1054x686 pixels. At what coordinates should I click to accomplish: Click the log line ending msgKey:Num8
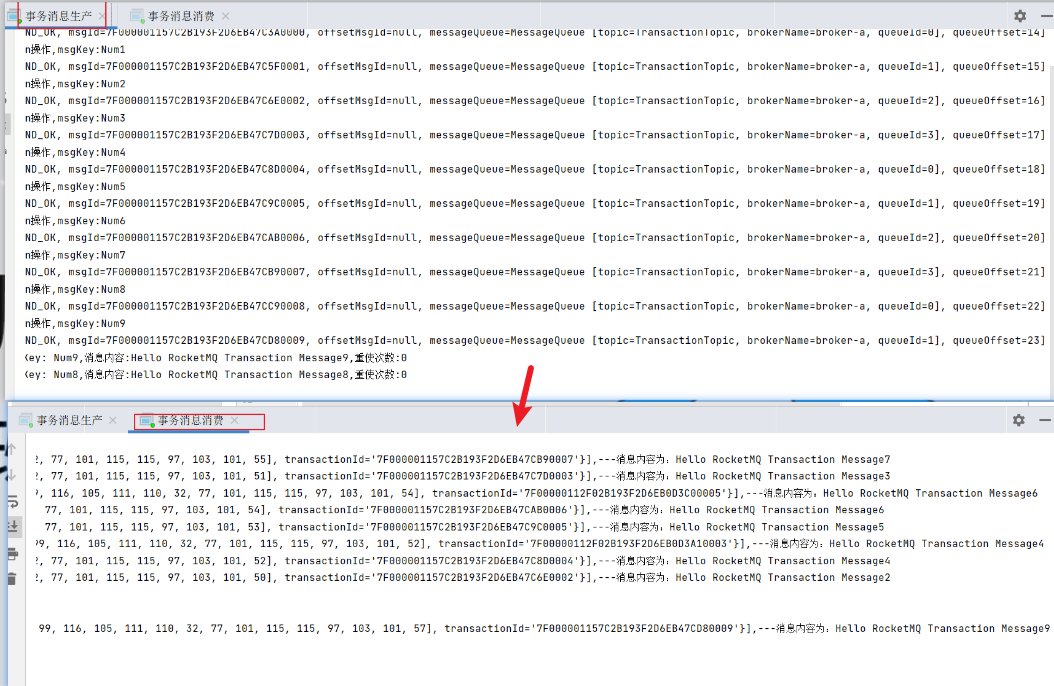click(75, 290)
